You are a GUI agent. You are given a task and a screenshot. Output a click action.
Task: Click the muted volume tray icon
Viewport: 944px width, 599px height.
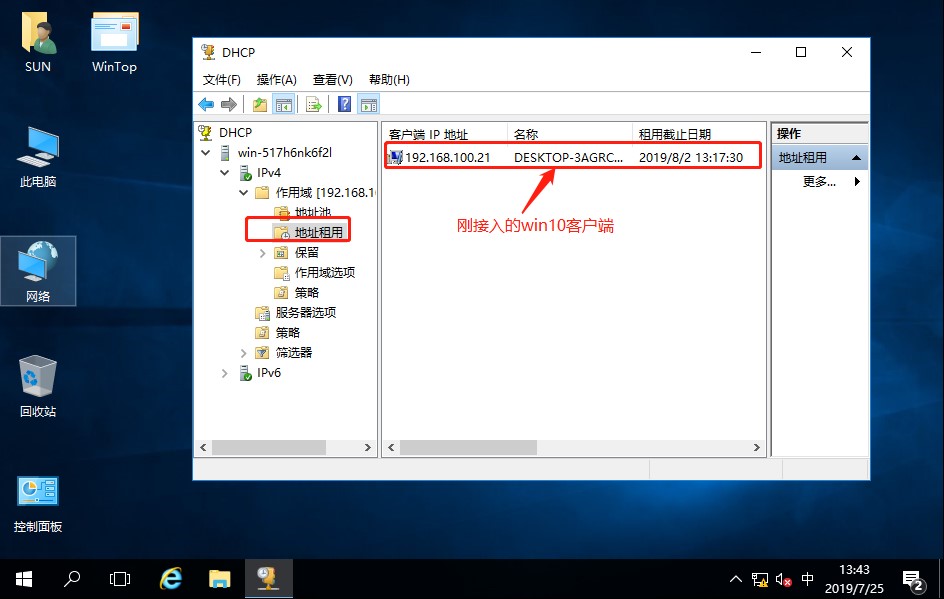(x=783, y=579)
